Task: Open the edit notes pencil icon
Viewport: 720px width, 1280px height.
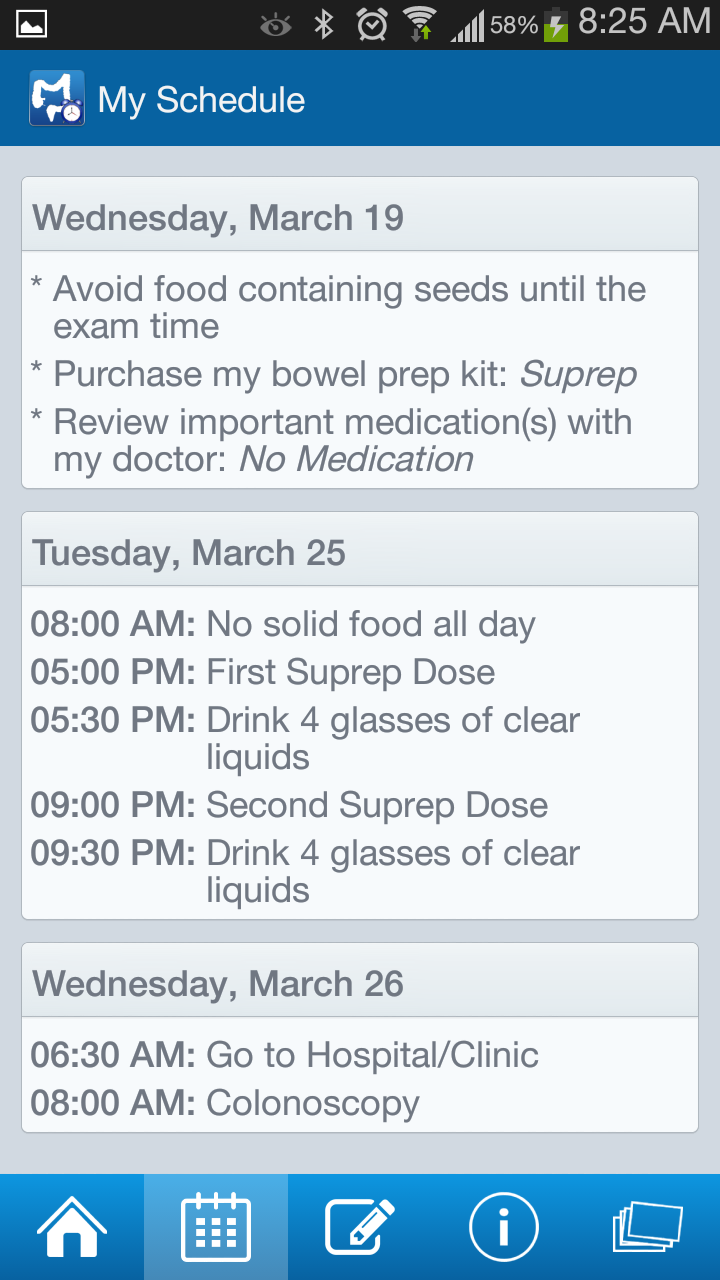Action: click(x=360, y=1226)
